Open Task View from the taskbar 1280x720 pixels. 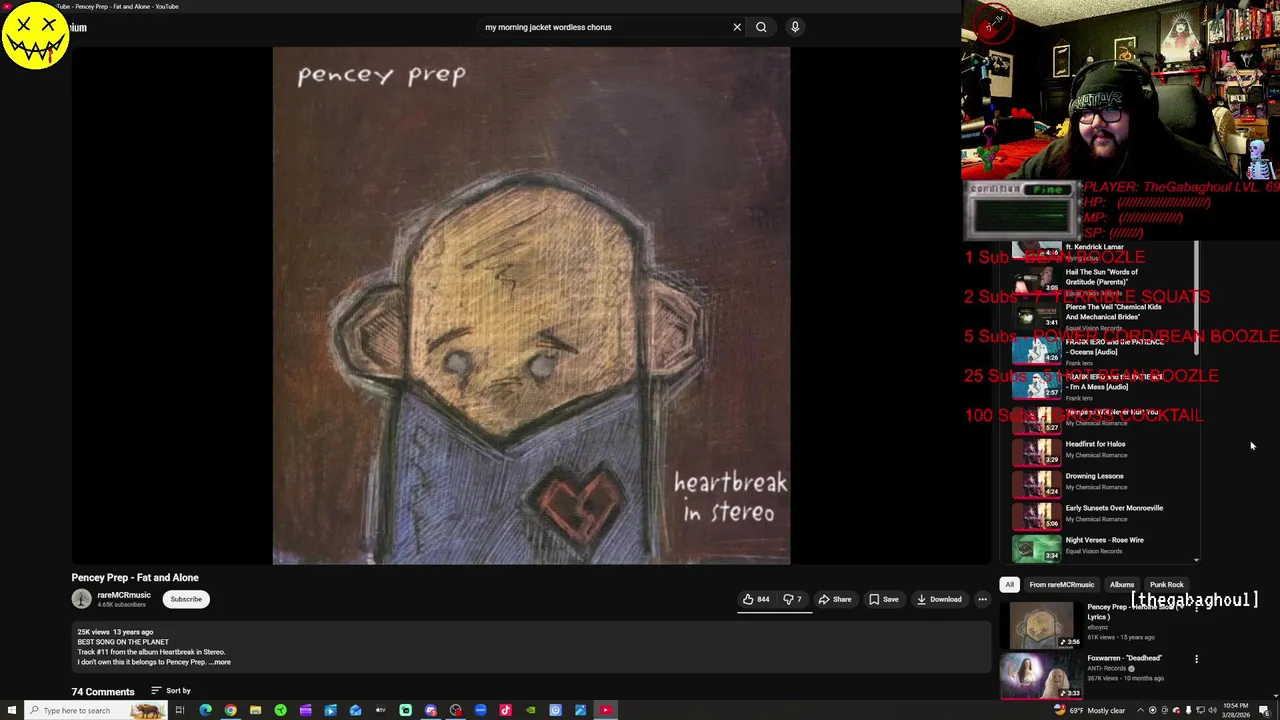pyautogui.click(x=180, y=710)
